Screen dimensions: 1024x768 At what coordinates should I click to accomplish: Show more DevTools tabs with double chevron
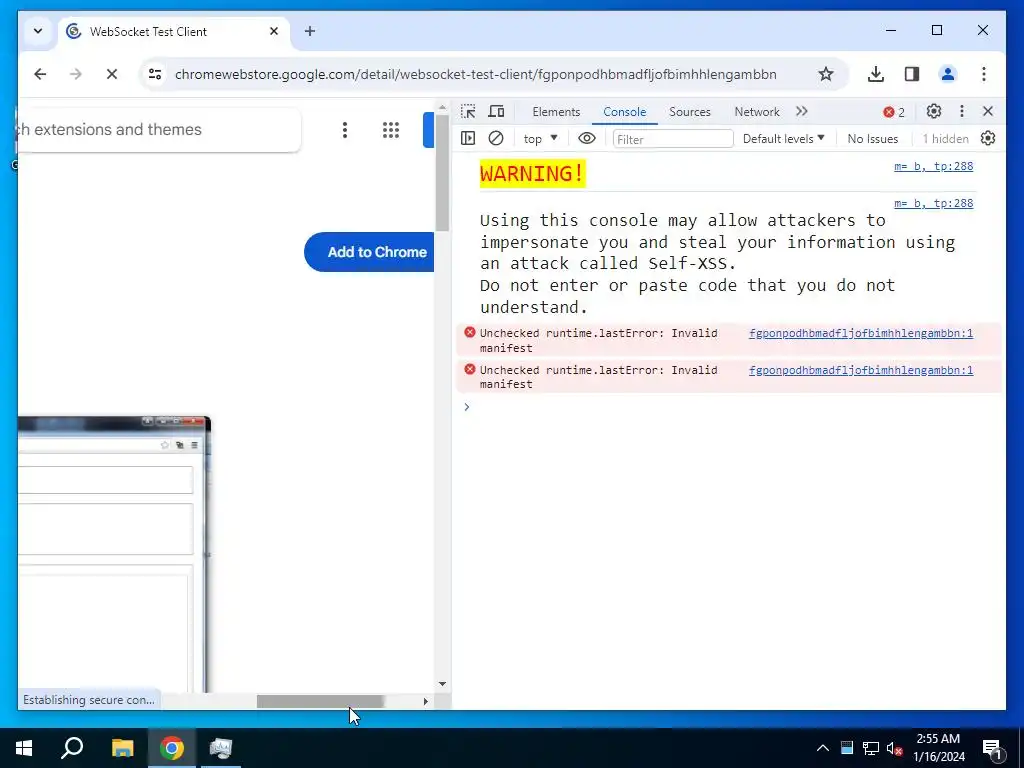coord(802,112)
